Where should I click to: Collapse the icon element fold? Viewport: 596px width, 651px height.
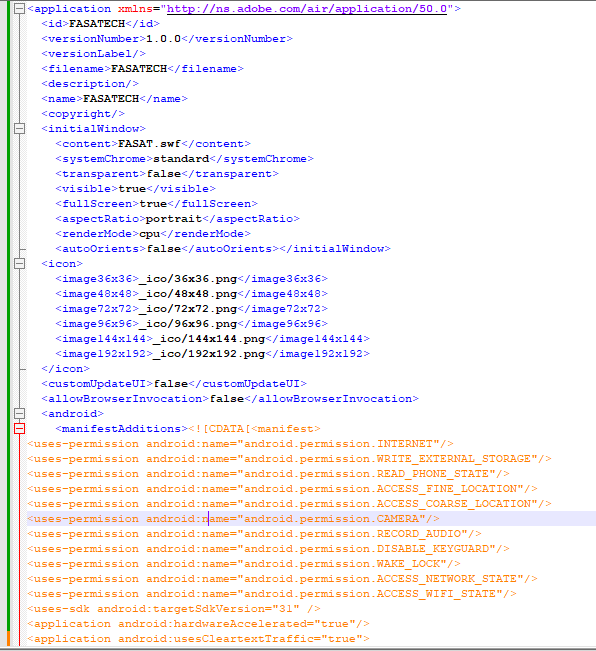pos(19,264)
